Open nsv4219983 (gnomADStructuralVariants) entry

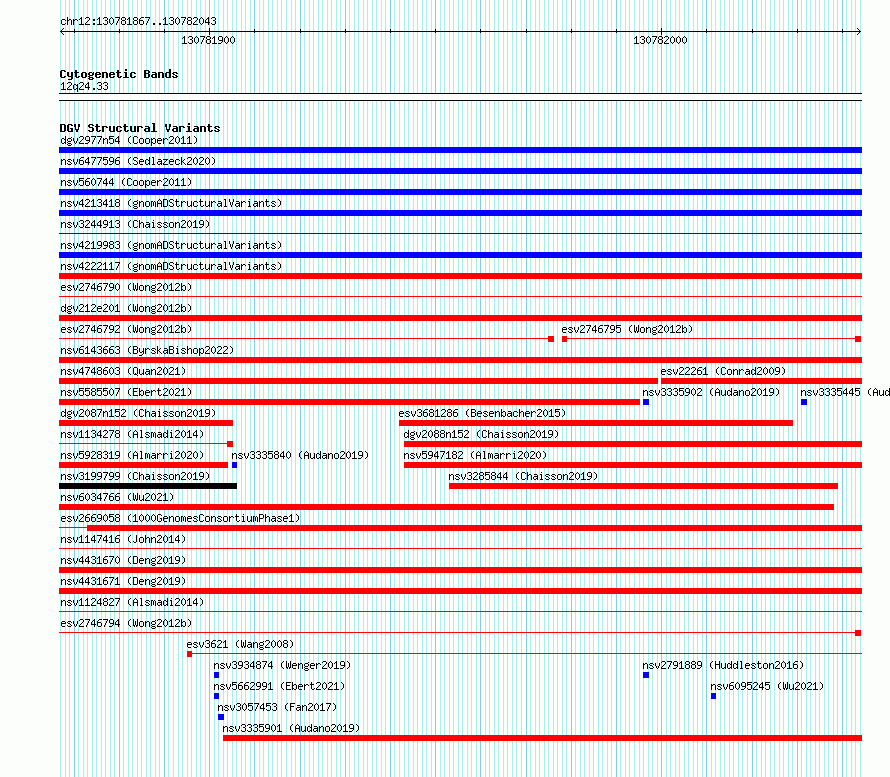tap(171, 245)
